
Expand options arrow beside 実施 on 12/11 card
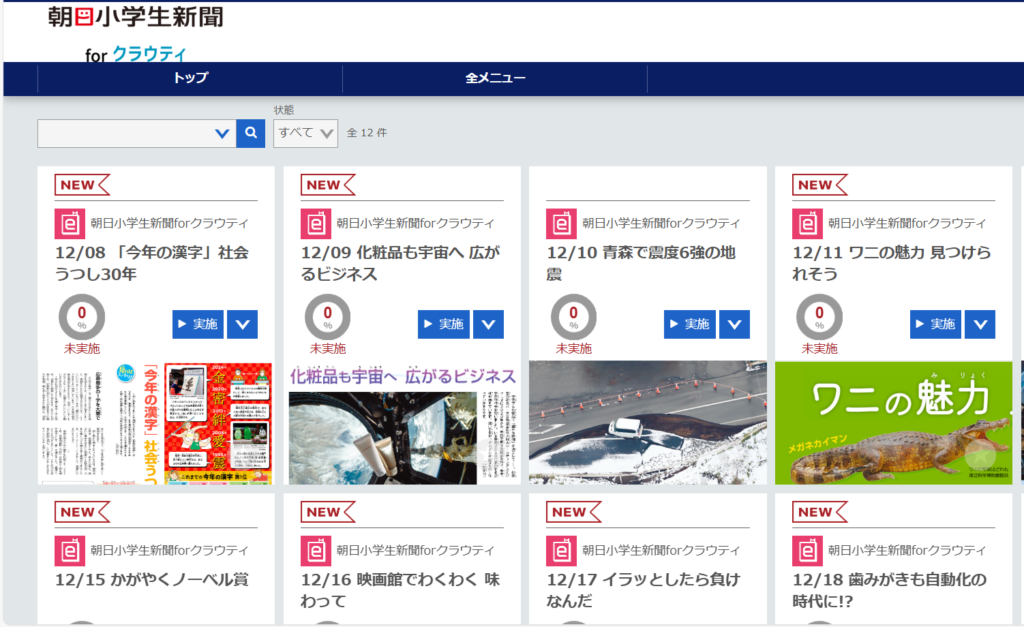[x=980, y=324]
